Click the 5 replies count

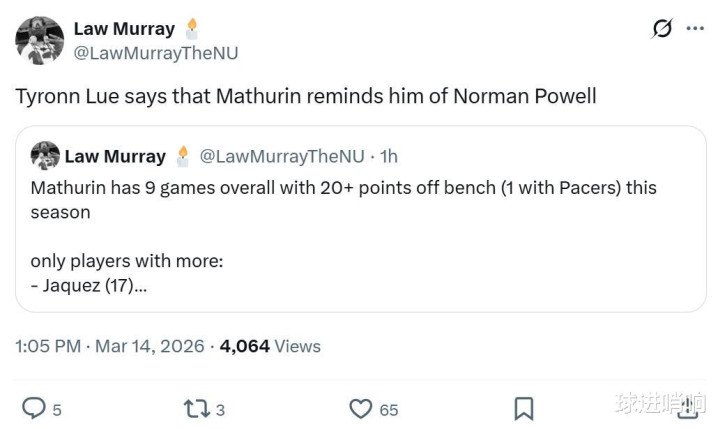tap(57, 409)
